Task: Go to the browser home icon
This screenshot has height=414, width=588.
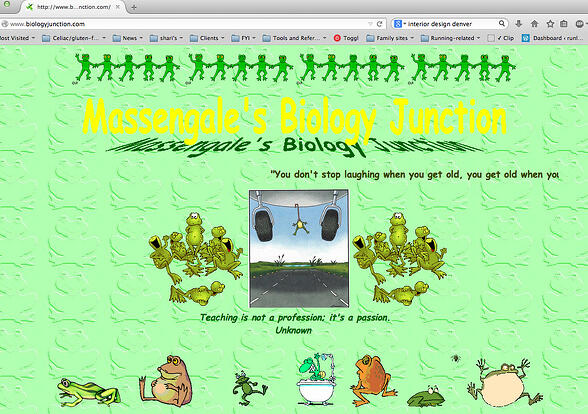Action: 534,24
